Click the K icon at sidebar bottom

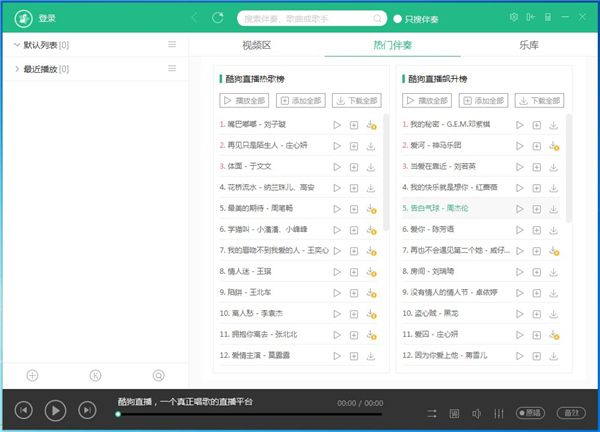pos(95,375)
